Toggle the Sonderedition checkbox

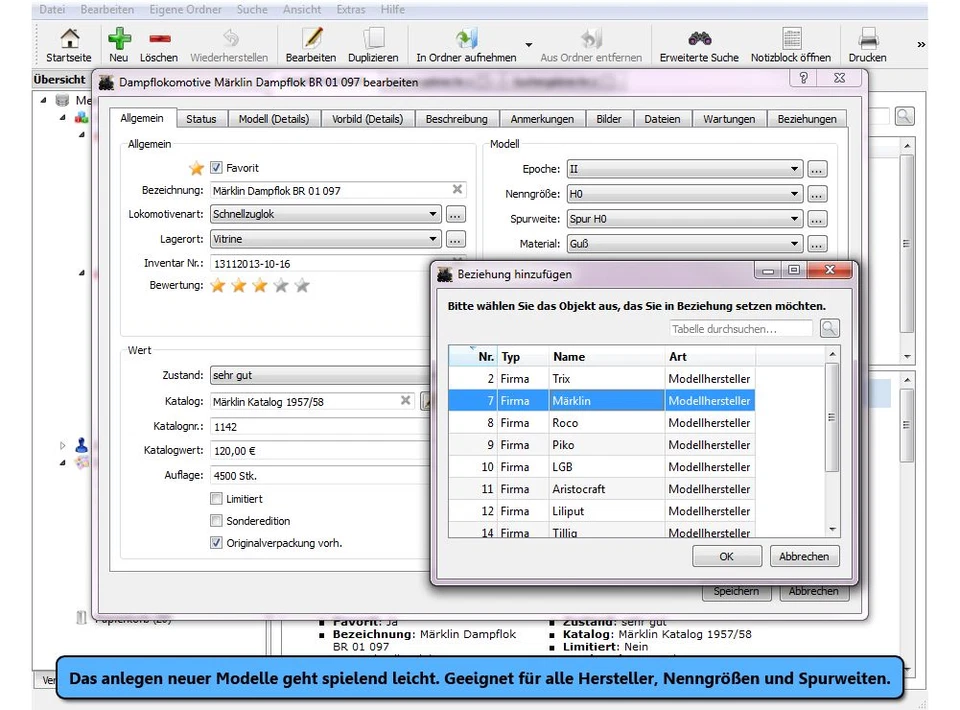pyautogui.click(x=216, y=521)
